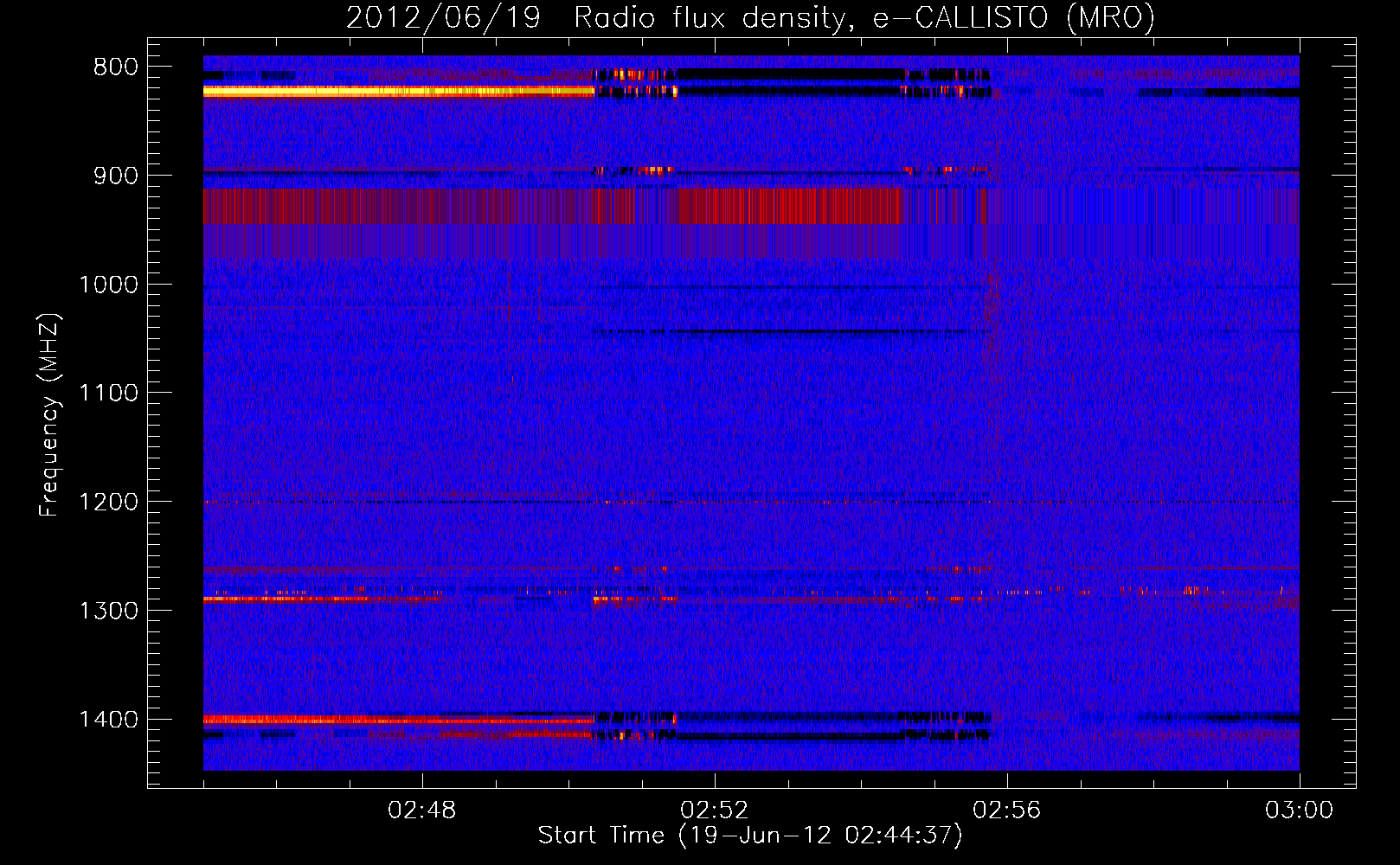Click the '1000' frequency axis label

[x=109, y=285]
